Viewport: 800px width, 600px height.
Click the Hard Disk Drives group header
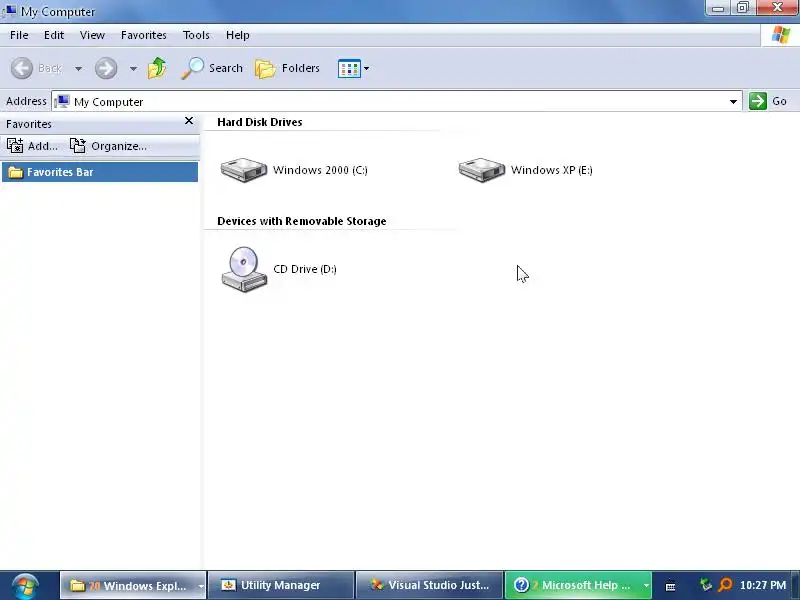(x=259, y=122)
